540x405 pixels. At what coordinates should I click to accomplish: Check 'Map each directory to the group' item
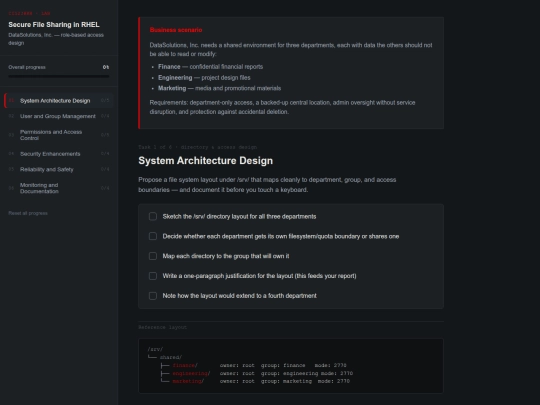tap(153, 256)
